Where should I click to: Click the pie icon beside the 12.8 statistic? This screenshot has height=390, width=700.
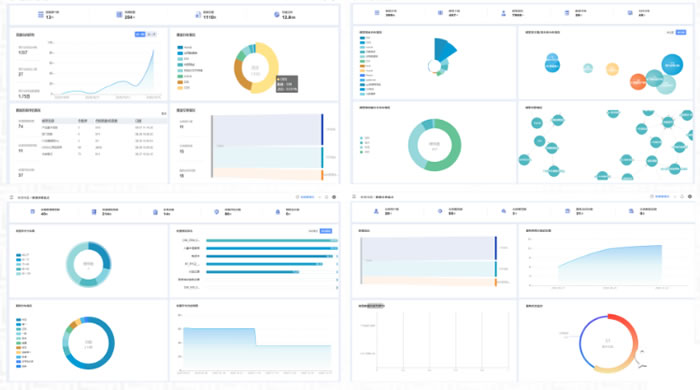pos(277,15)
